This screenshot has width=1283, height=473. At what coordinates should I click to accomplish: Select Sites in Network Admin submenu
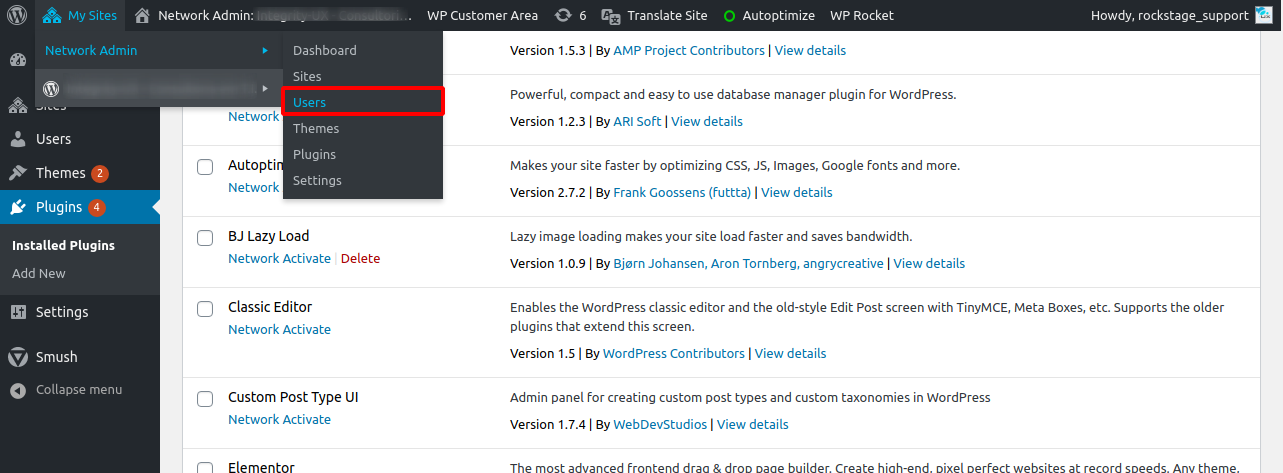tap(307, 76)
